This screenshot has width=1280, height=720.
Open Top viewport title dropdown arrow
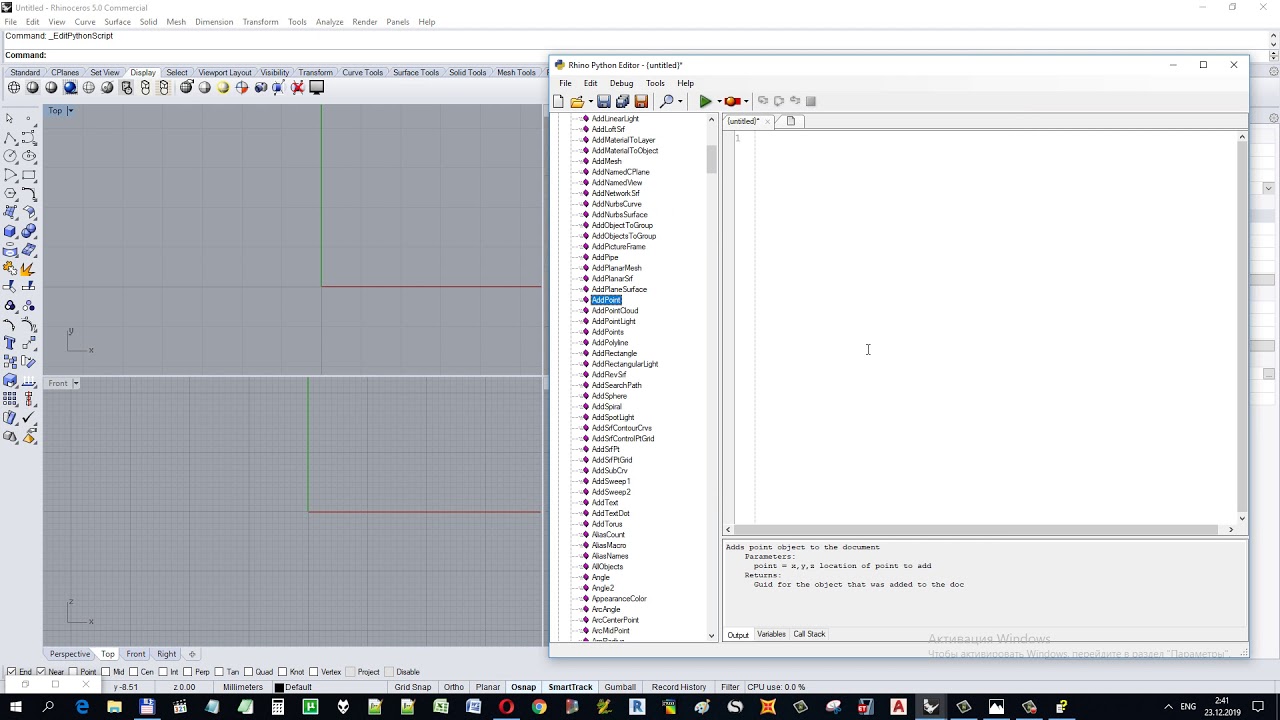pyautogui.click(x=70, y=111)
